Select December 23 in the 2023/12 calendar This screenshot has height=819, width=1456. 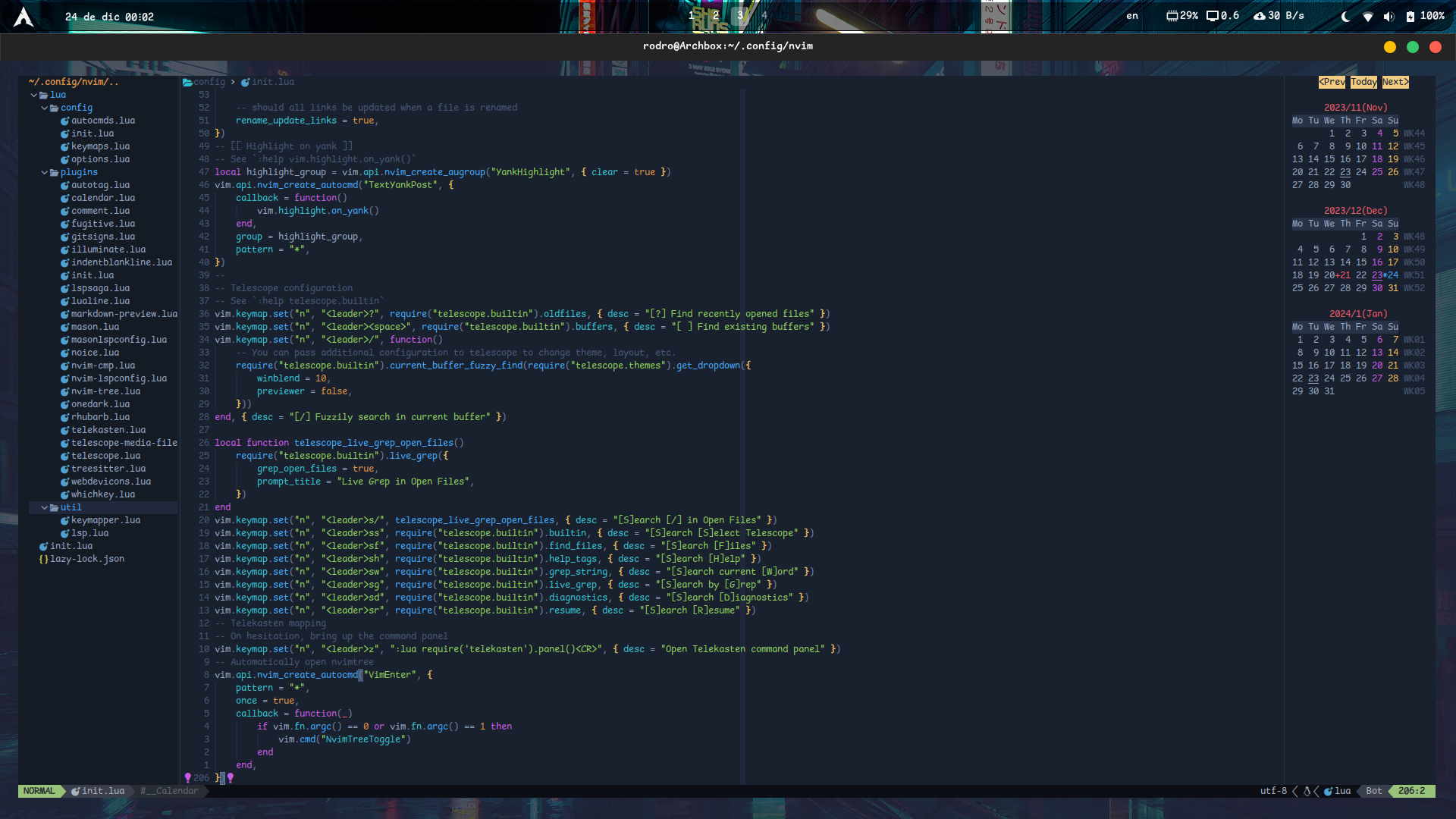1377,275
